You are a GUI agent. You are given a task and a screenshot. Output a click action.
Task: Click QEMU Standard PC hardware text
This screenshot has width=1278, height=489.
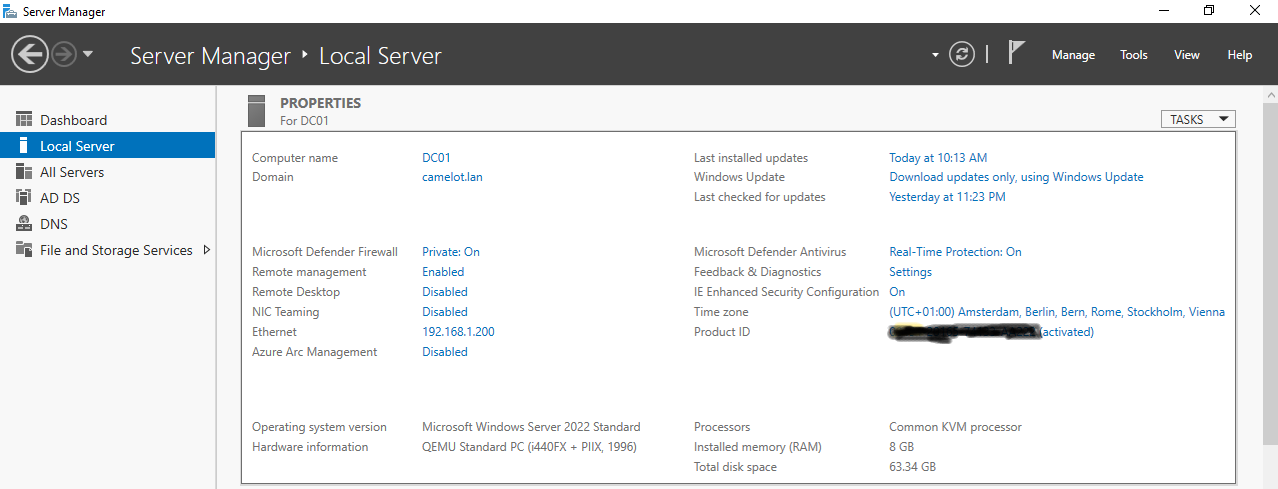coord(529,447)
